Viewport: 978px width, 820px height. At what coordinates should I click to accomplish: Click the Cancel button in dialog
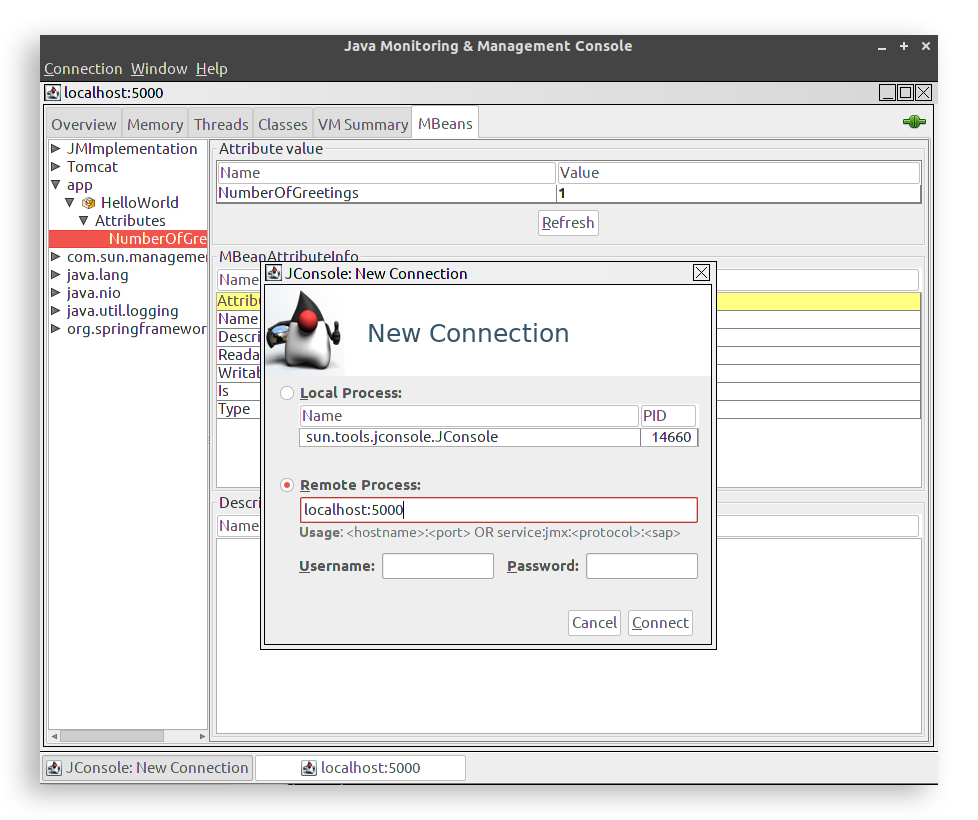coord(594,623)
